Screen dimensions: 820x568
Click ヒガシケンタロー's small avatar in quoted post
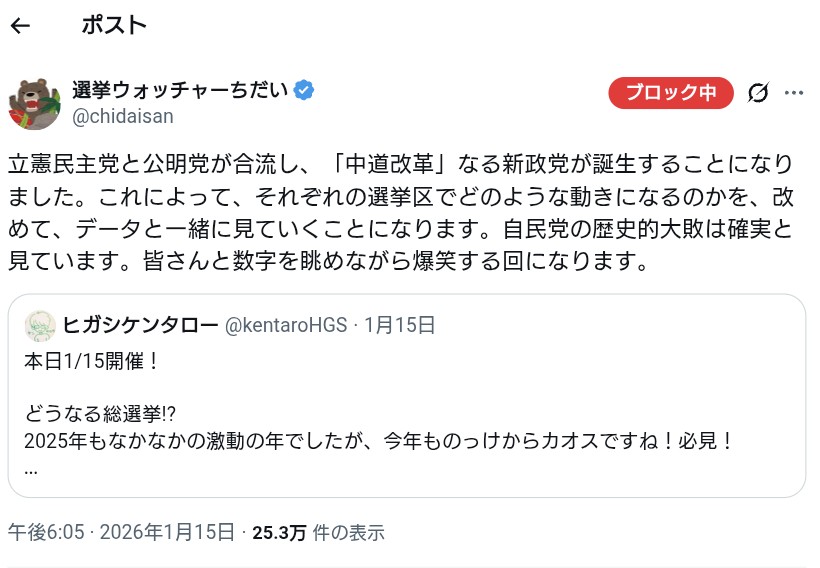40,325
